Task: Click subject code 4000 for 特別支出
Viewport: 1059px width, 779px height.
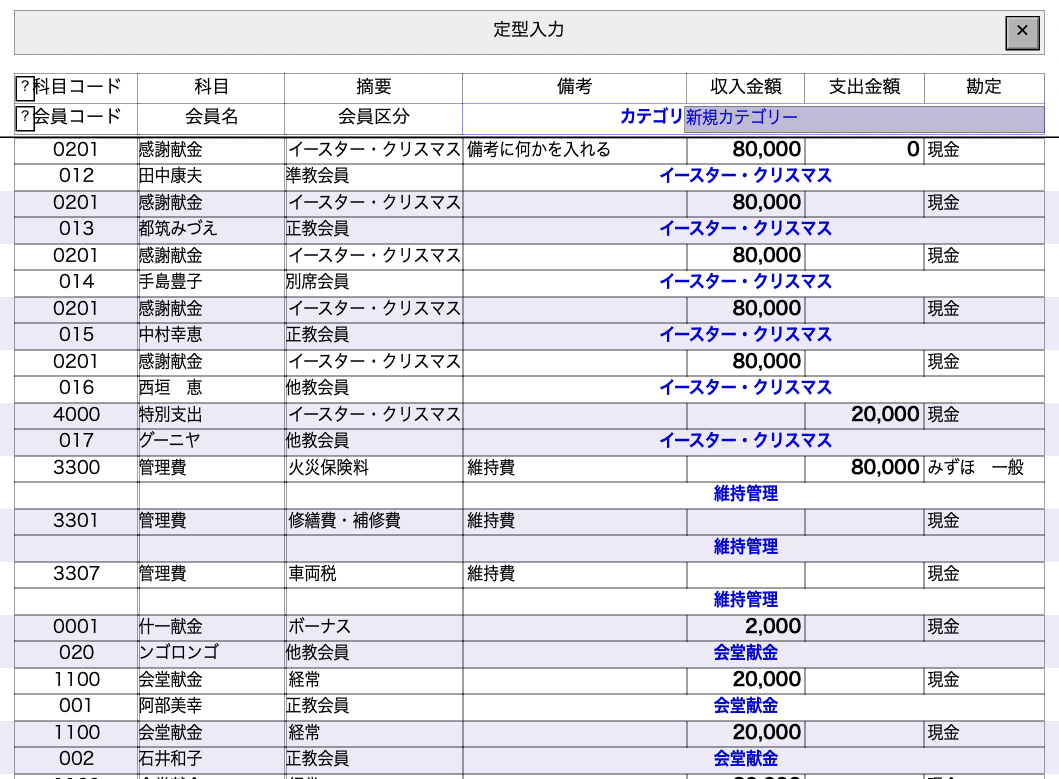Action: (76, 414)
